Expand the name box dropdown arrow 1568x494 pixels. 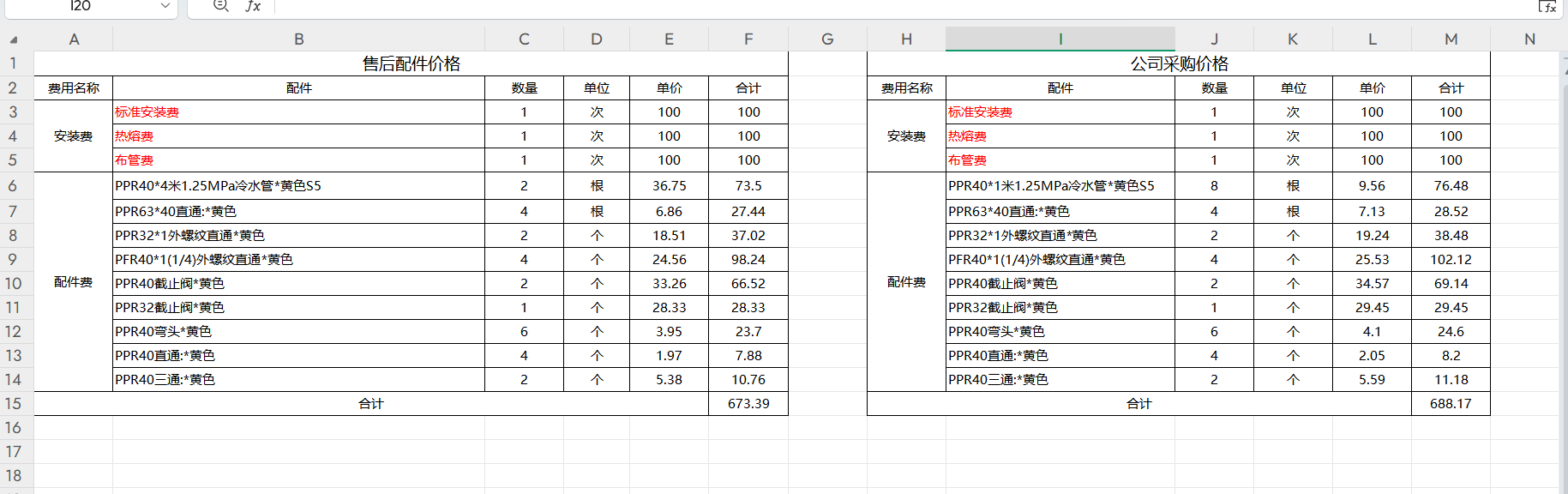[x=165, y=6]
